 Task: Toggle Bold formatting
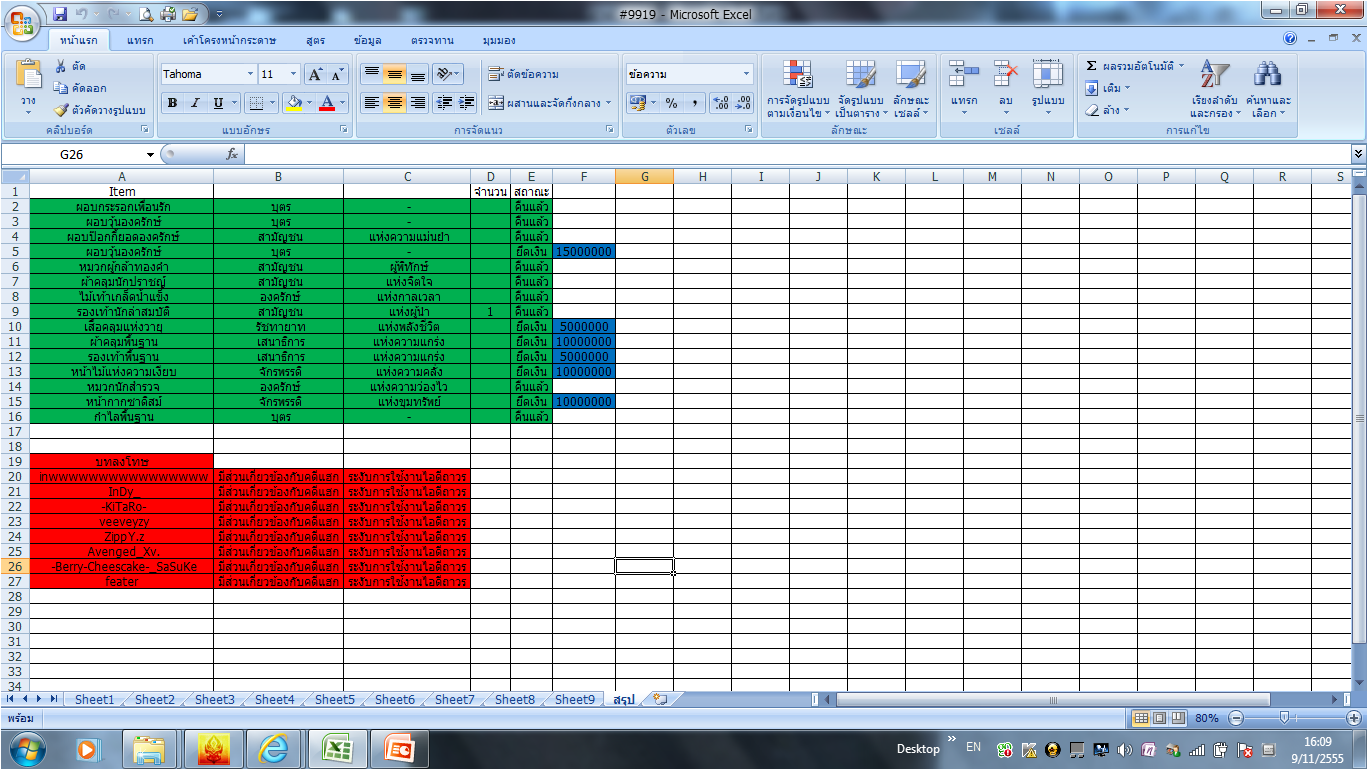(172, 103)
